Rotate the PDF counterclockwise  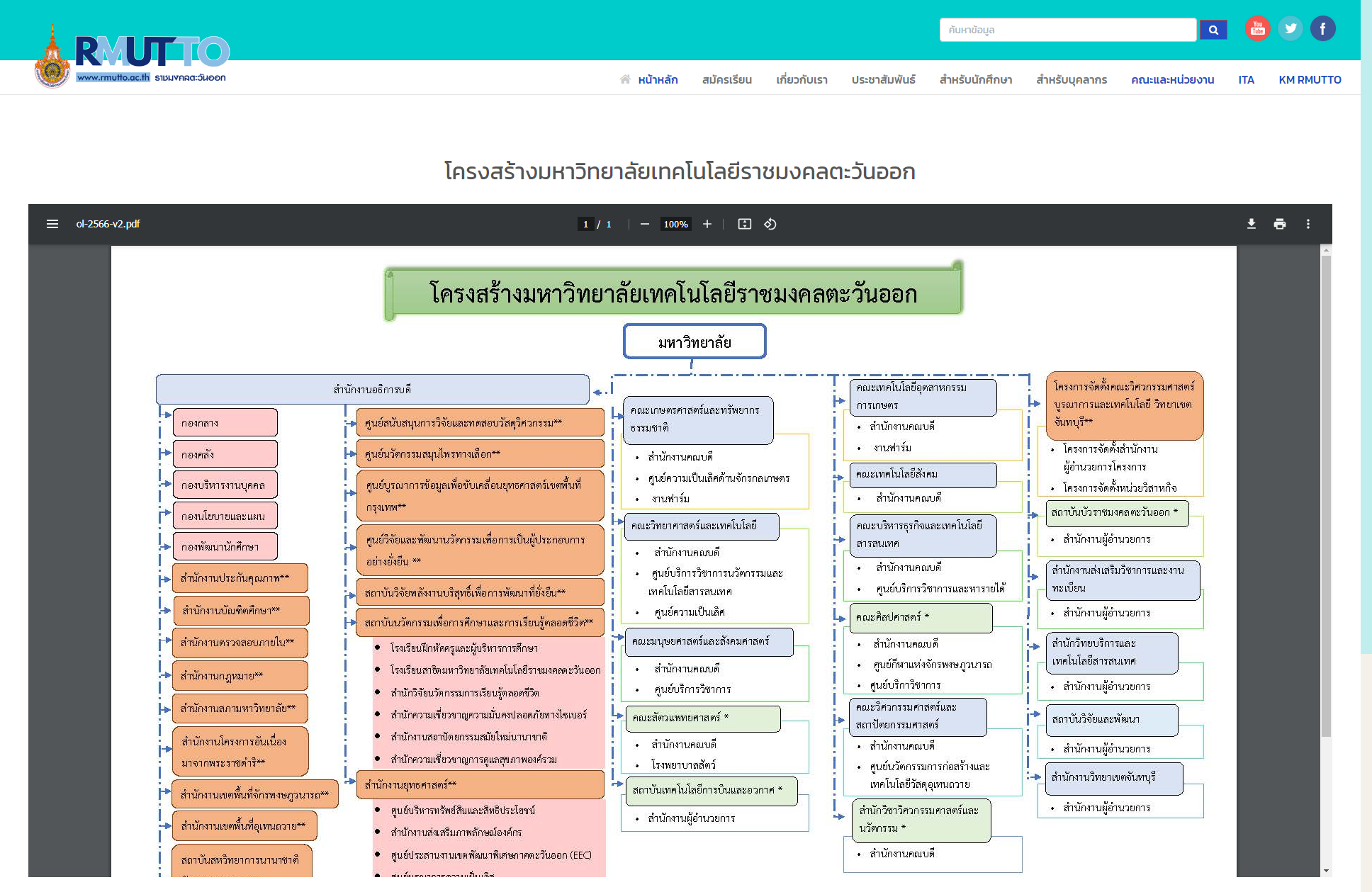(770, 224)
